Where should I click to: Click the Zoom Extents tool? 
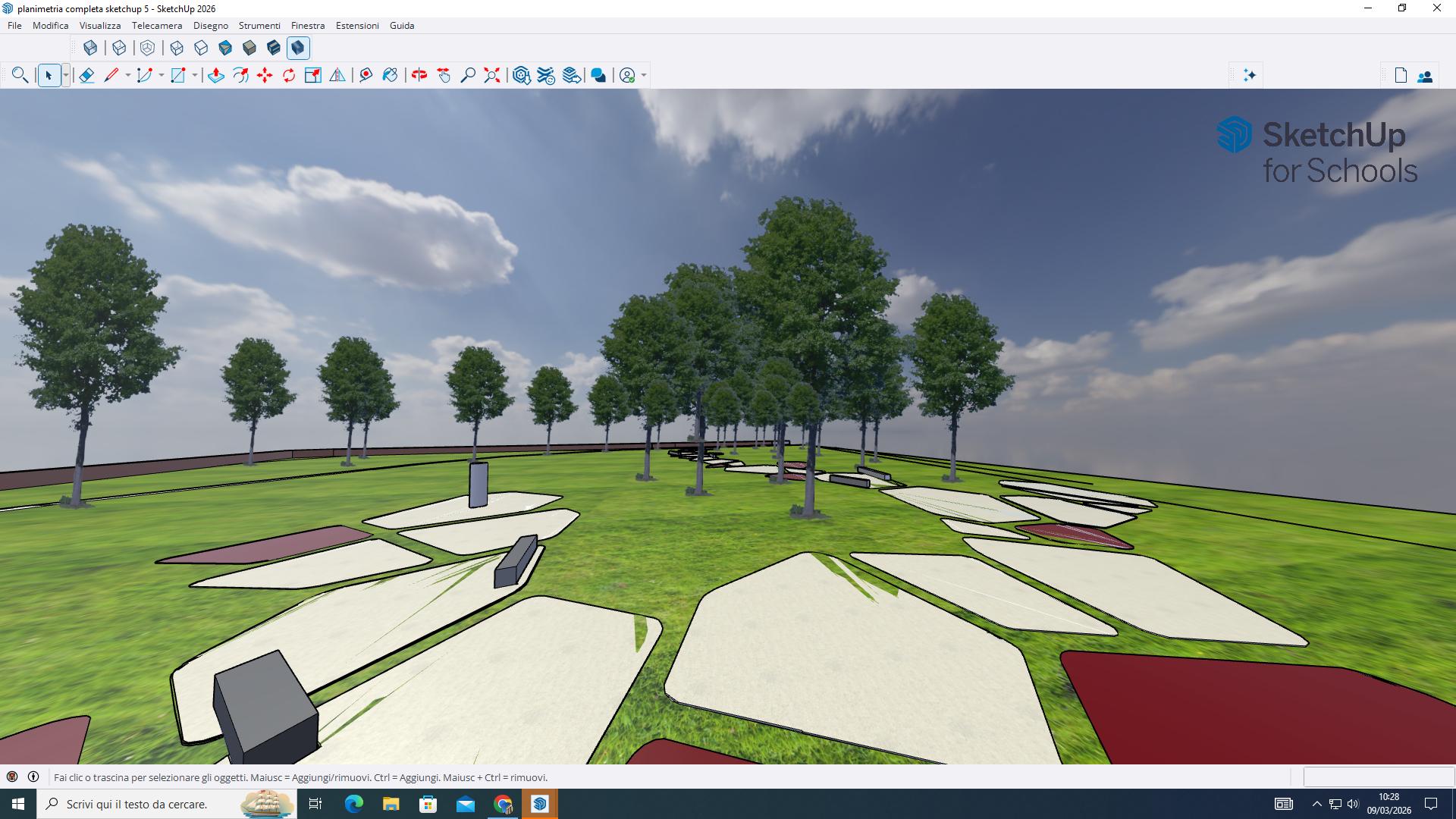492,75
